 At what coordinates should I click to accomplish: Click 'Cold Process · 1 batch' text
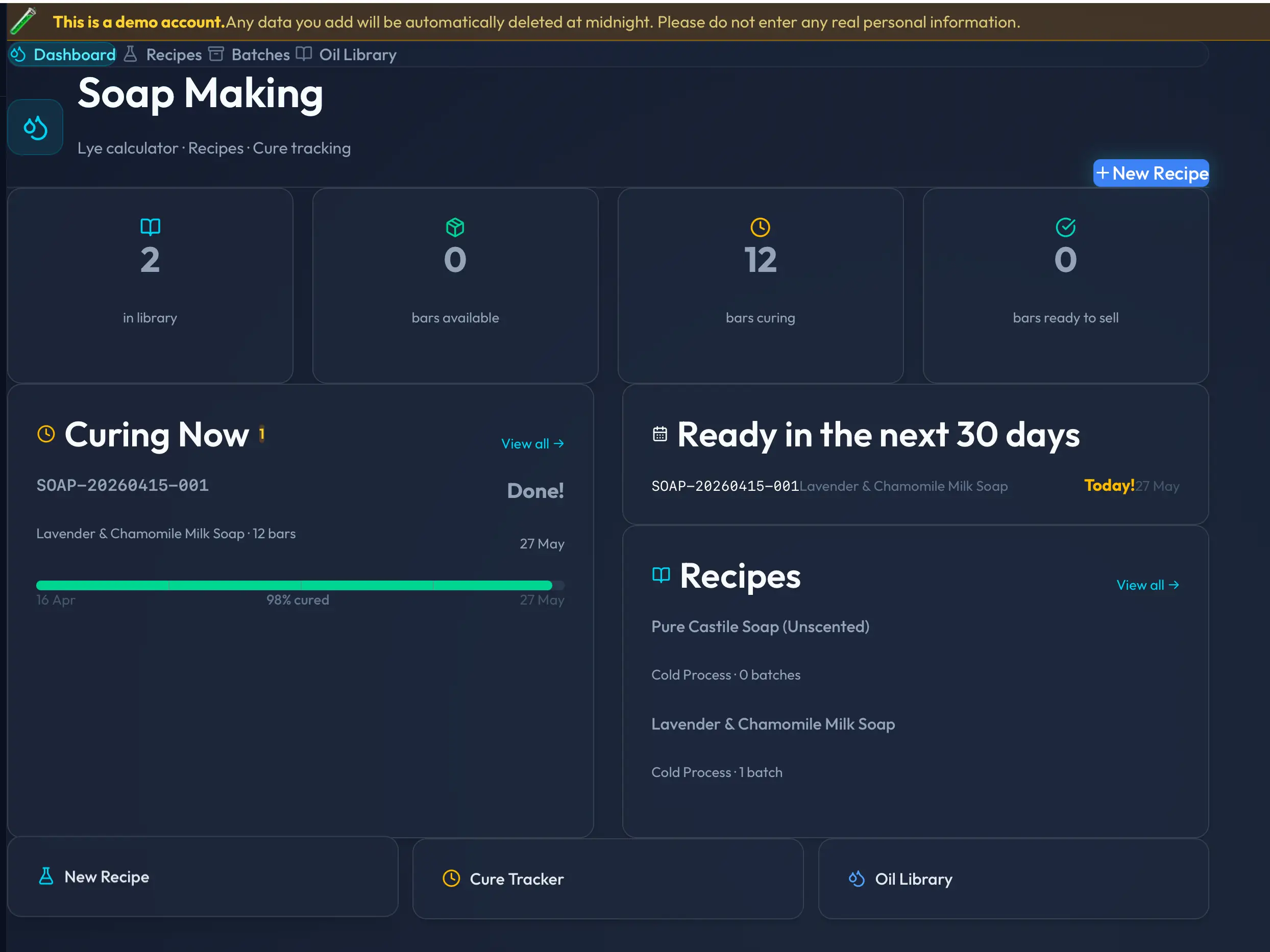pos(717,772)
